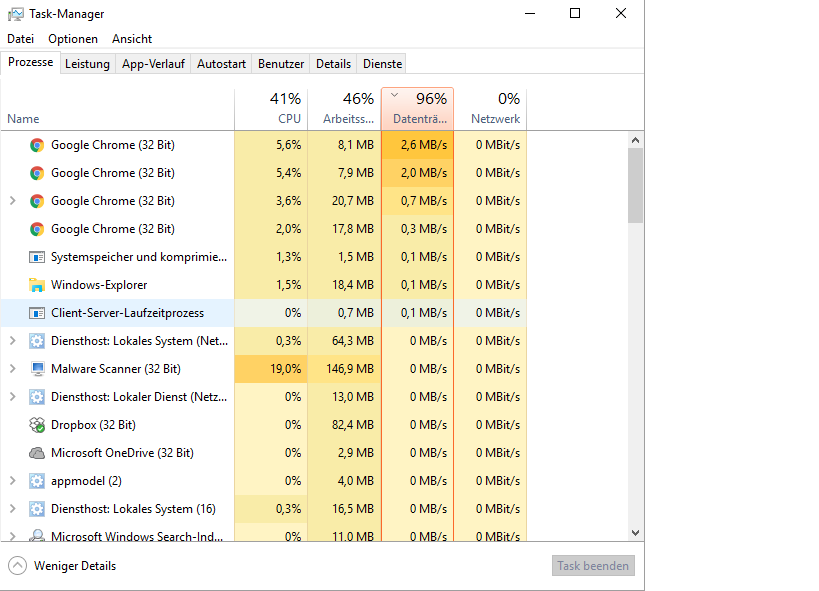Click the Task beenden button
The width and height of the screenshot is (819, 591).
click(x=593, y=565)
